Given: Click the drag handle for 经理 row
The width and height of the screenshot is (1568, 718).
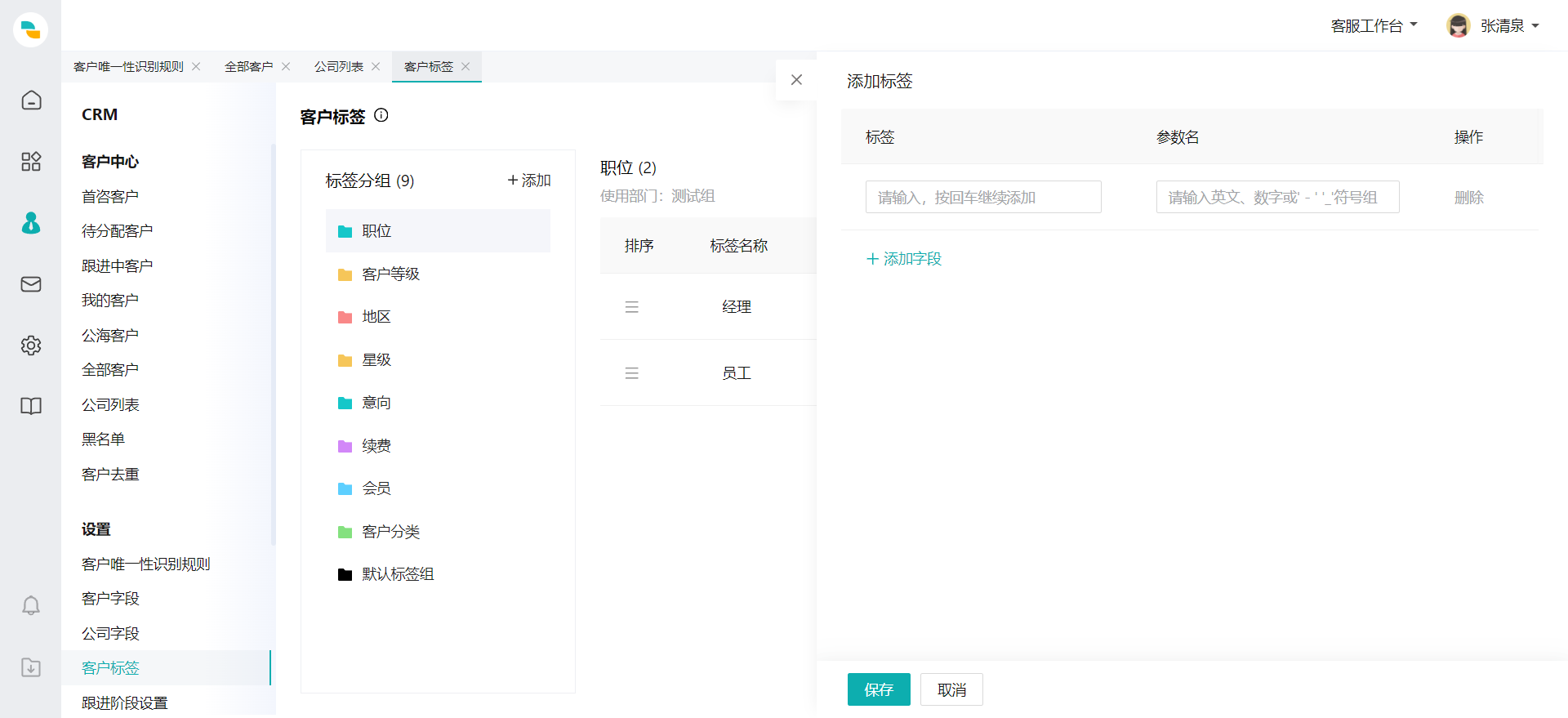Looking at the screenshot, I should point(631,307).
